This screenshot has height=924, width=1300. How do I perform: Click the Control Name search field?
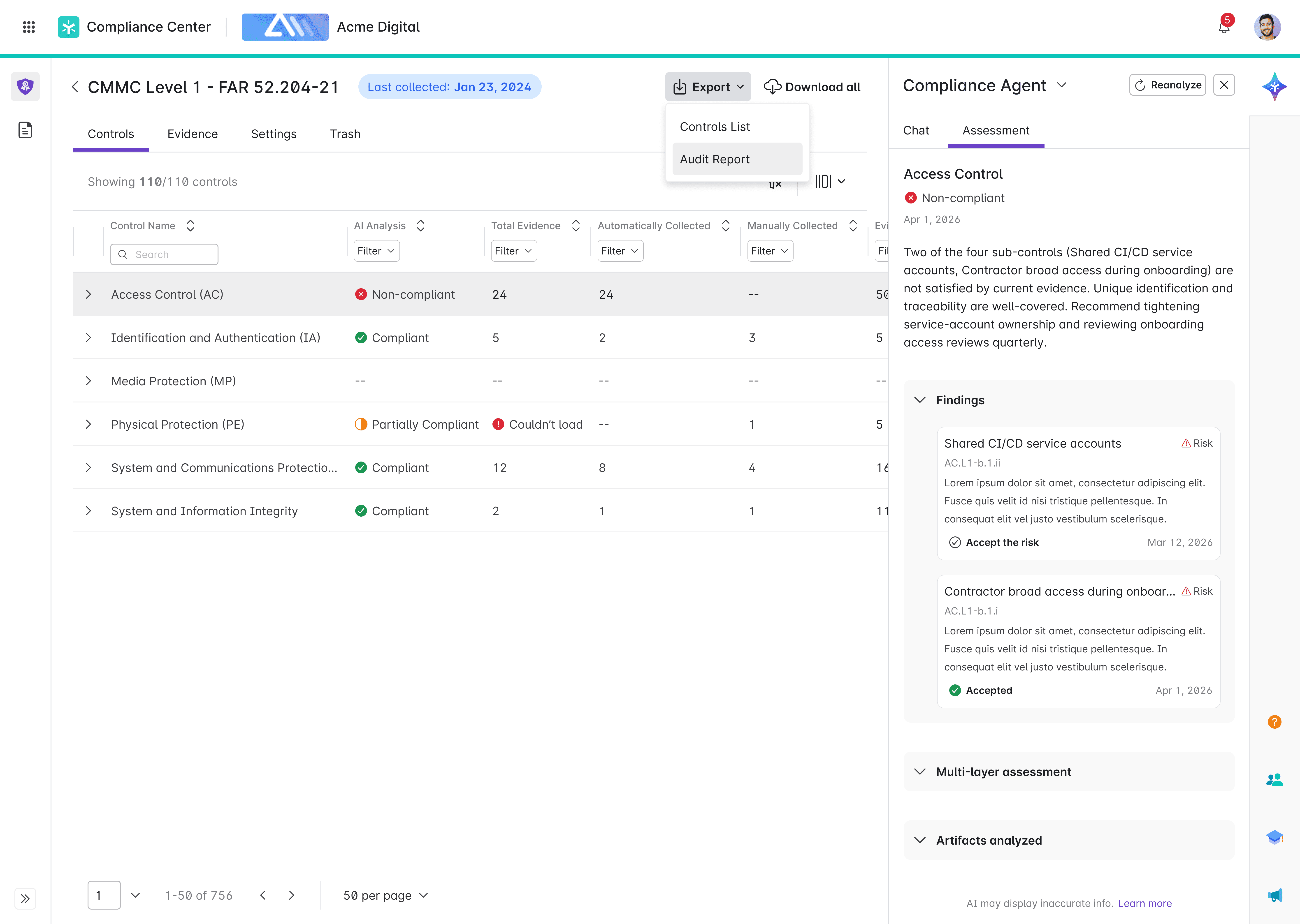point(164,254)
